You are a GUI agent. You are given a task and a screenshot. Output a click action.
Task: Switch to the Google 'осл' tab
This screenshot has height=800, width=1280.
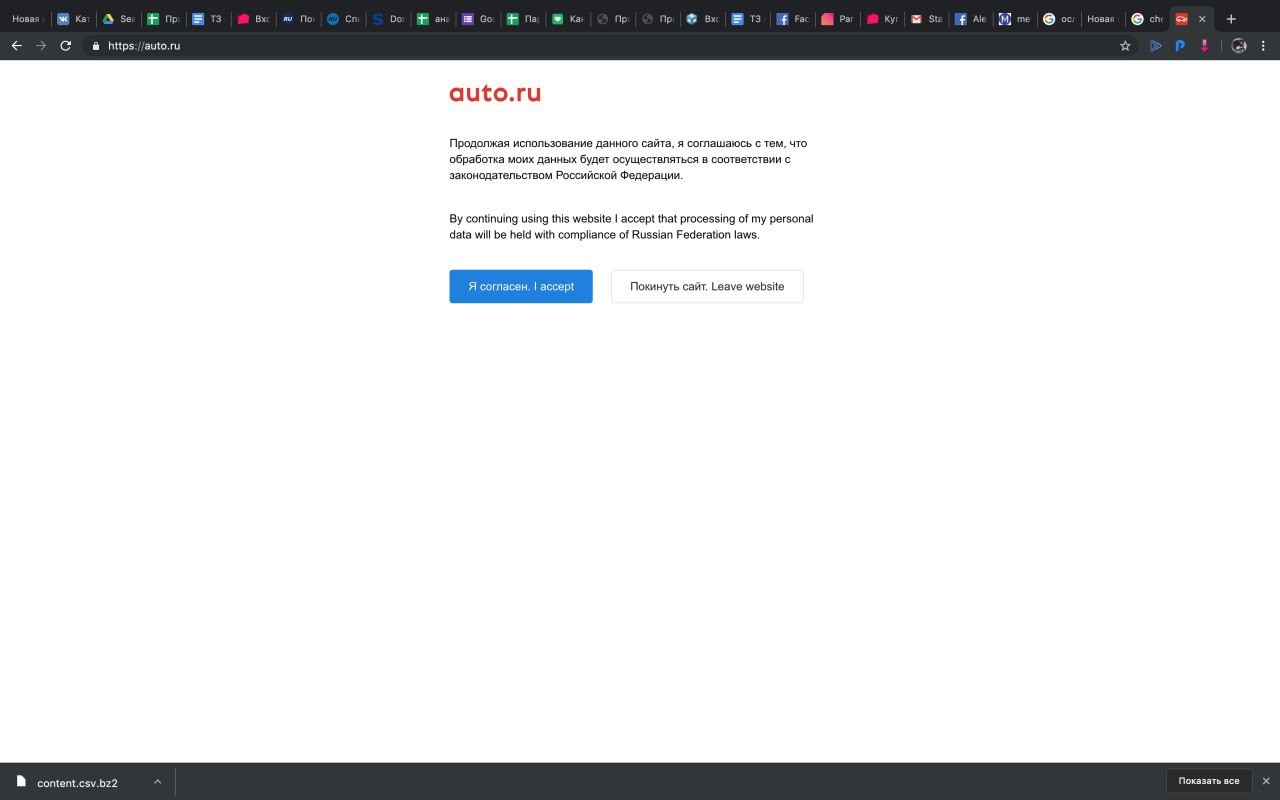[1061, 19]
